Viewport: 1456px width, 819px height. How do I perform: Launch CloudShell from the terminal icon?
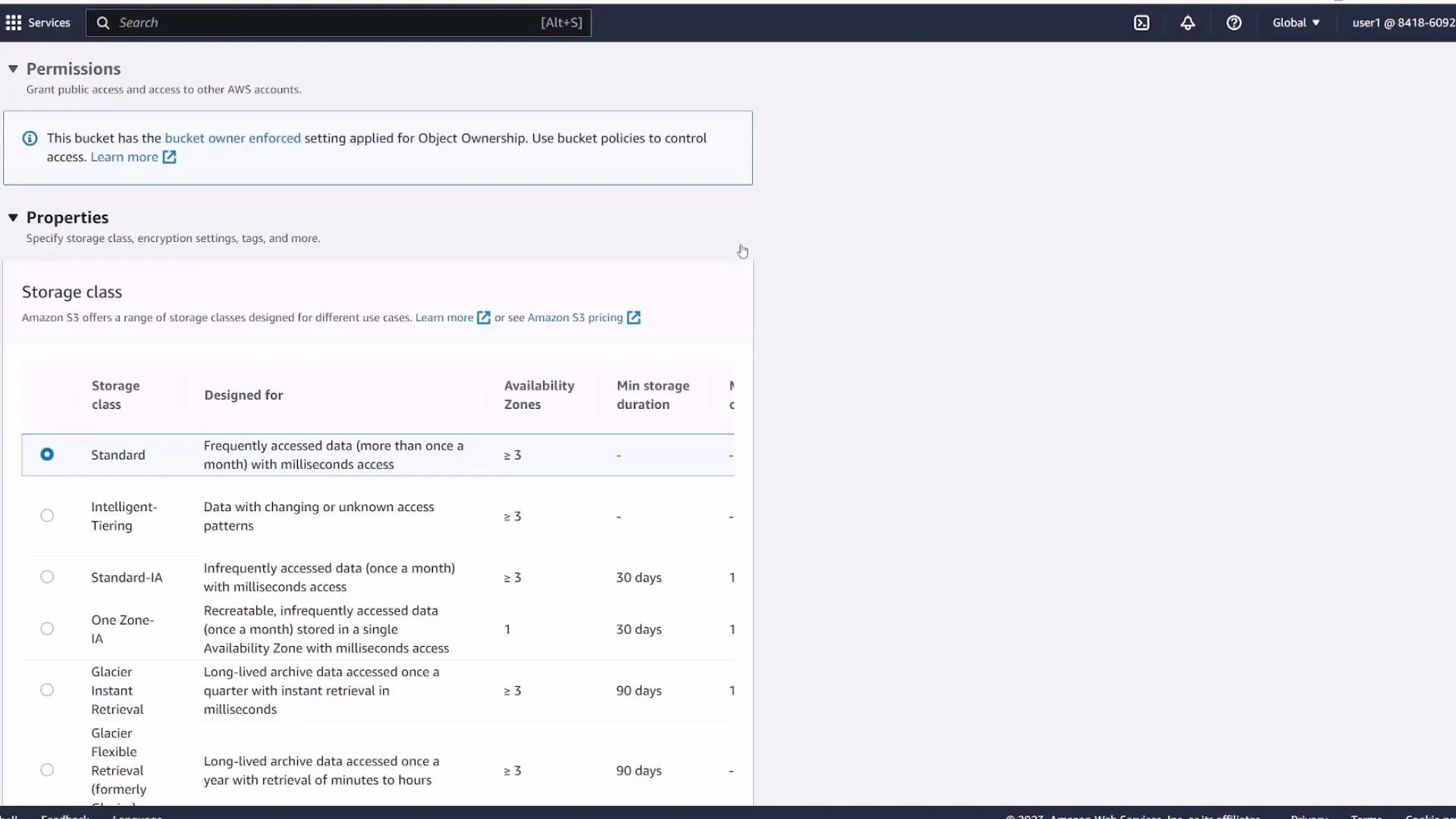click(x=1142, y=23)
